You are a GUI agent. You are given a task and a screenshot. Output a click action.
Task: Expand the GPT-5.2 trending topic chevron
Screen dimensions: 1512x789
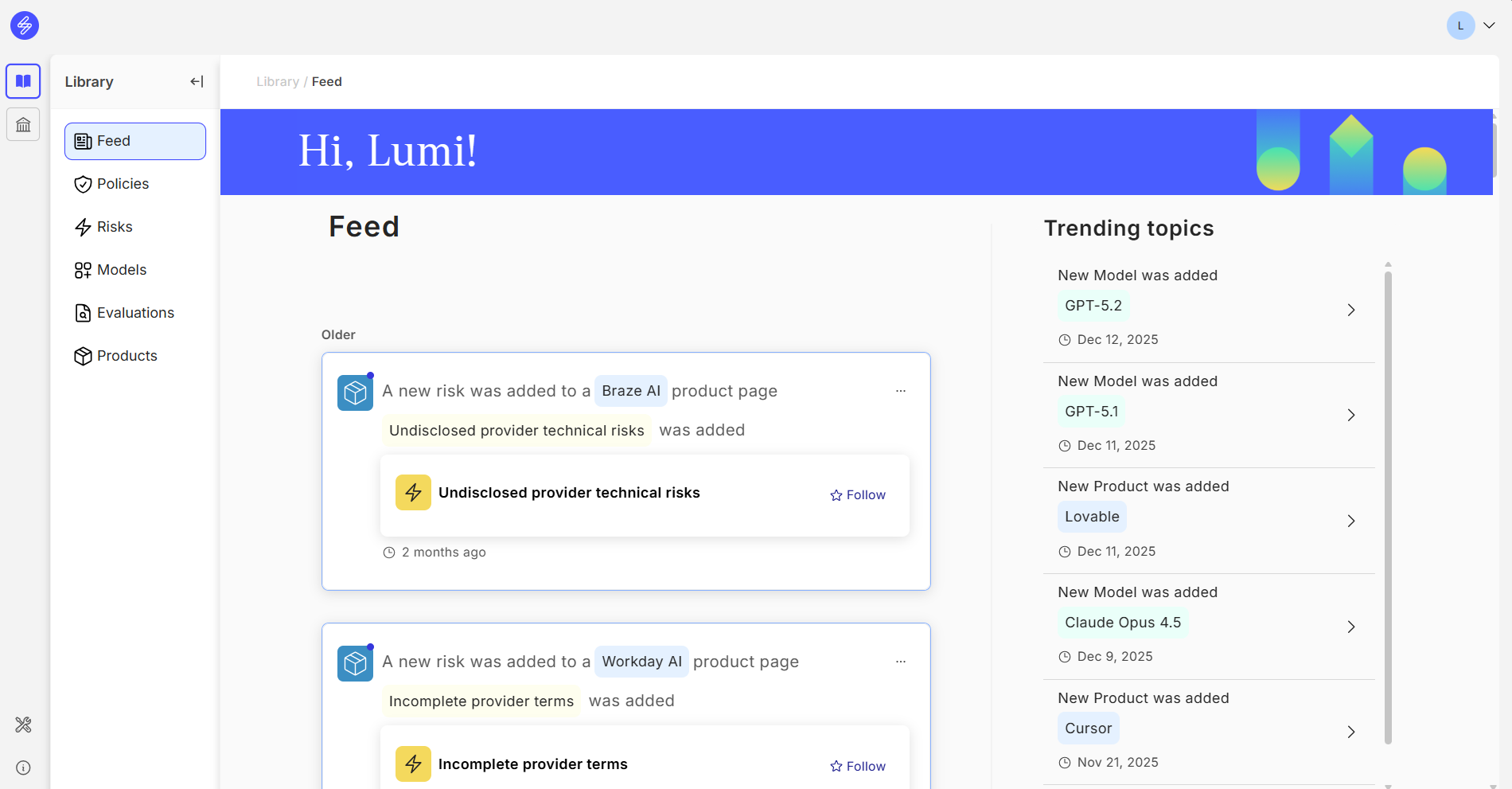[x=1350, y=310]
